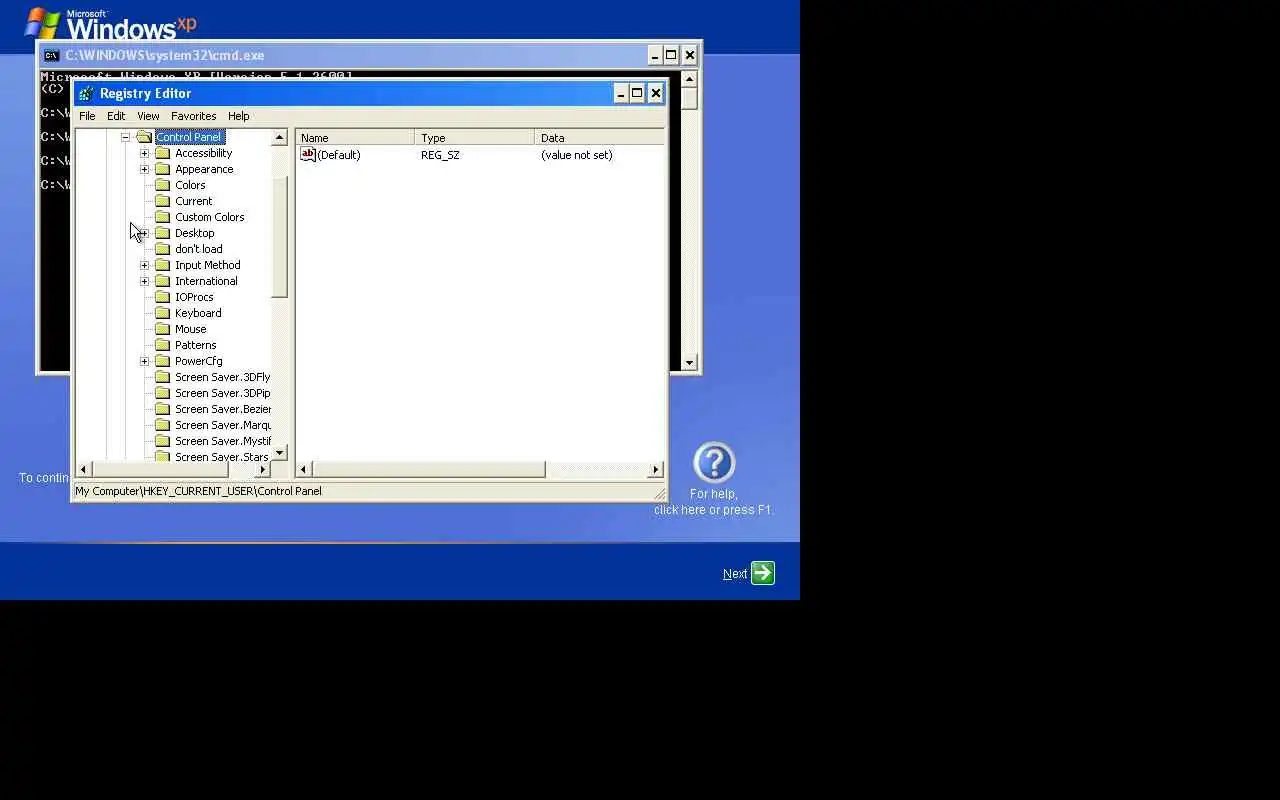Image resolution: width=1280 pixels, height=800 pixels.
Task: Click the 'For help, click here' text
Action: (714, 502)
